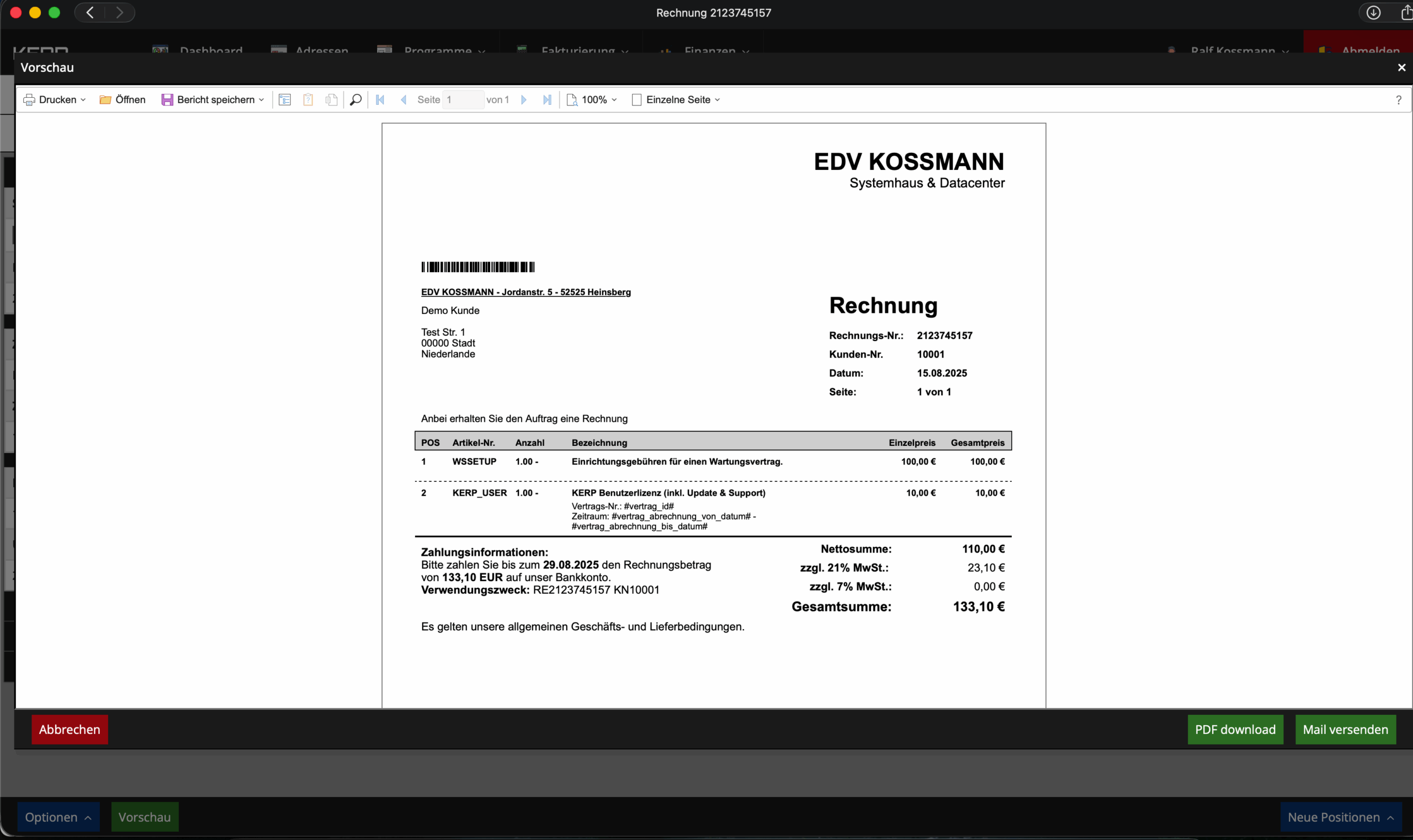Click the download icon in title bar
1413x840 pixels.
(x=1373, y=13)
